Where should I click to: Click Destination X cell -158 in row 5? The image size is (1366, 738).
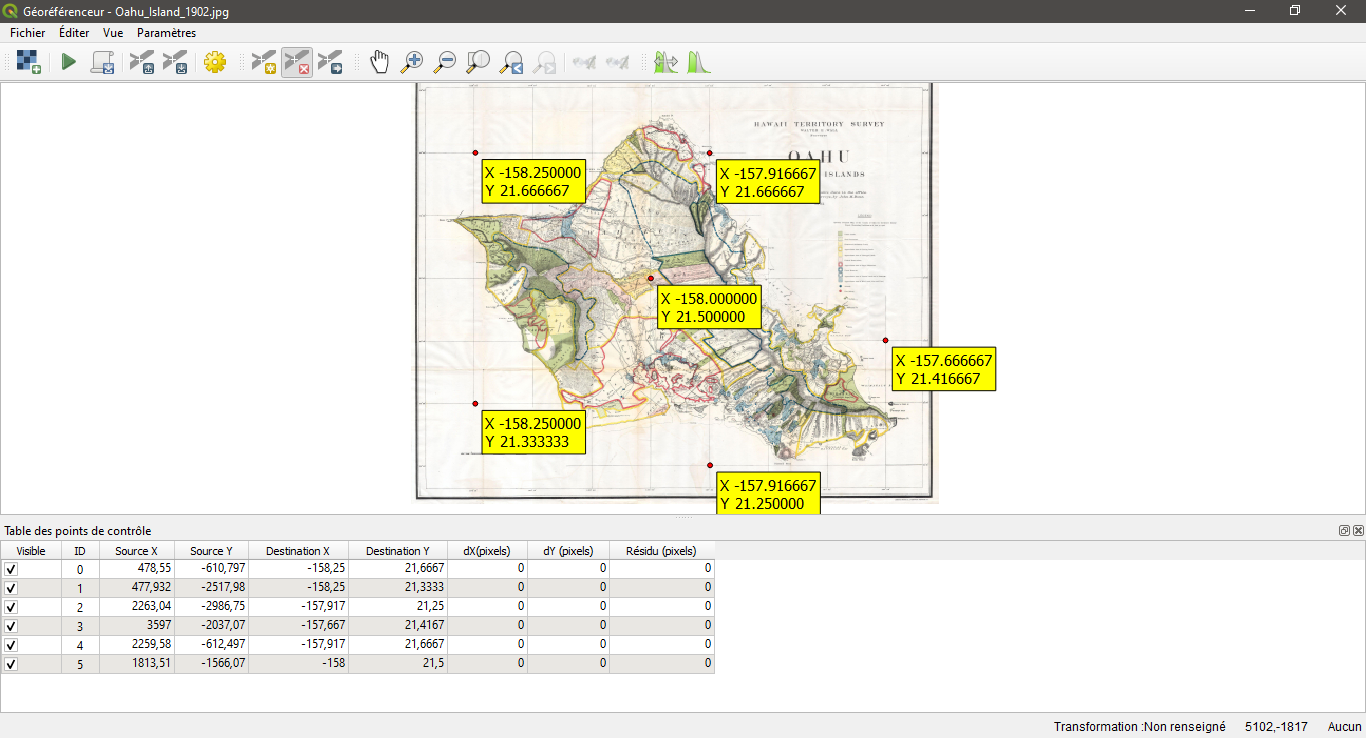pos(298,664)
